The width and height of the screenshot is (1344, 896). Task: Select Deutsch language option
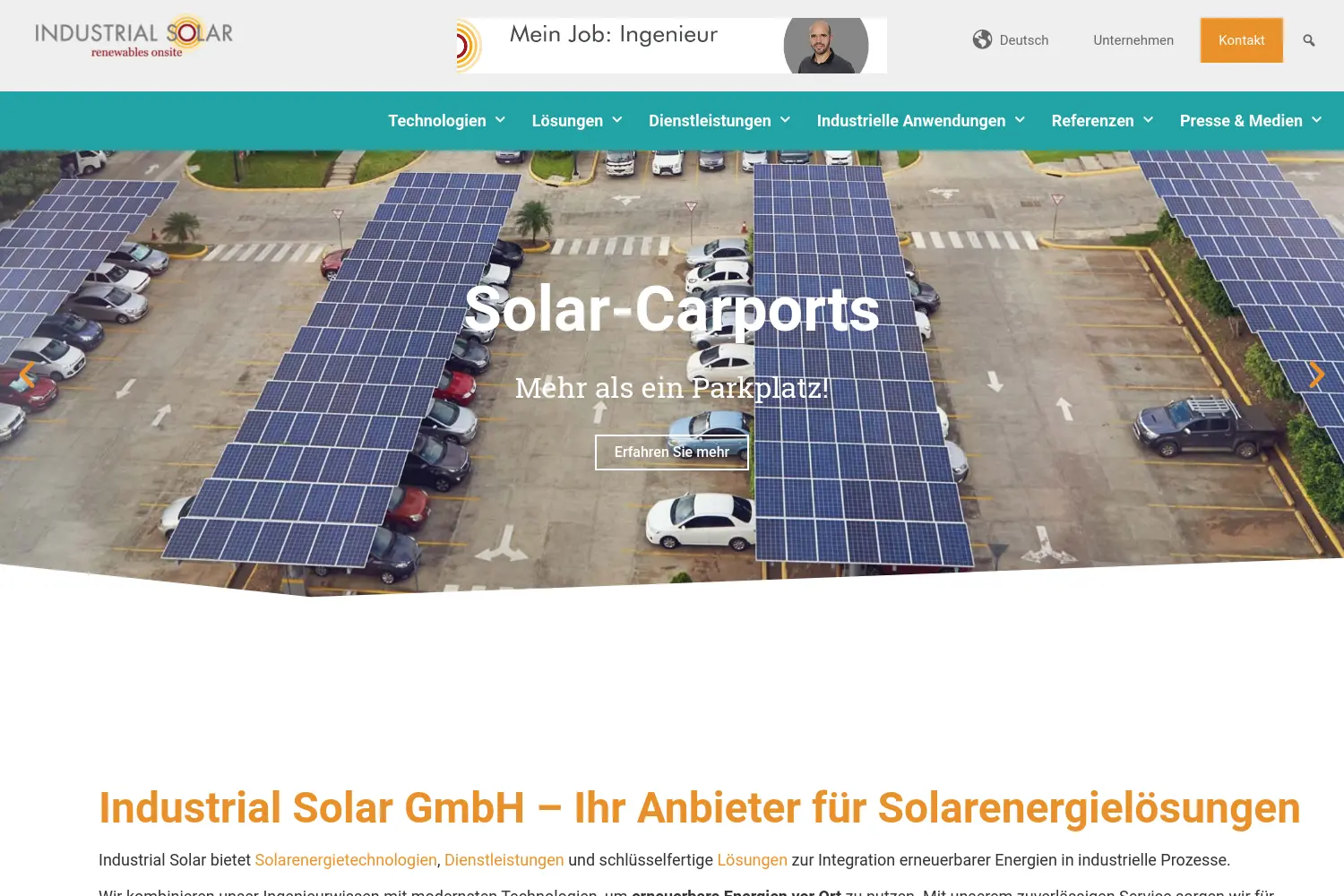(1024, 40)
